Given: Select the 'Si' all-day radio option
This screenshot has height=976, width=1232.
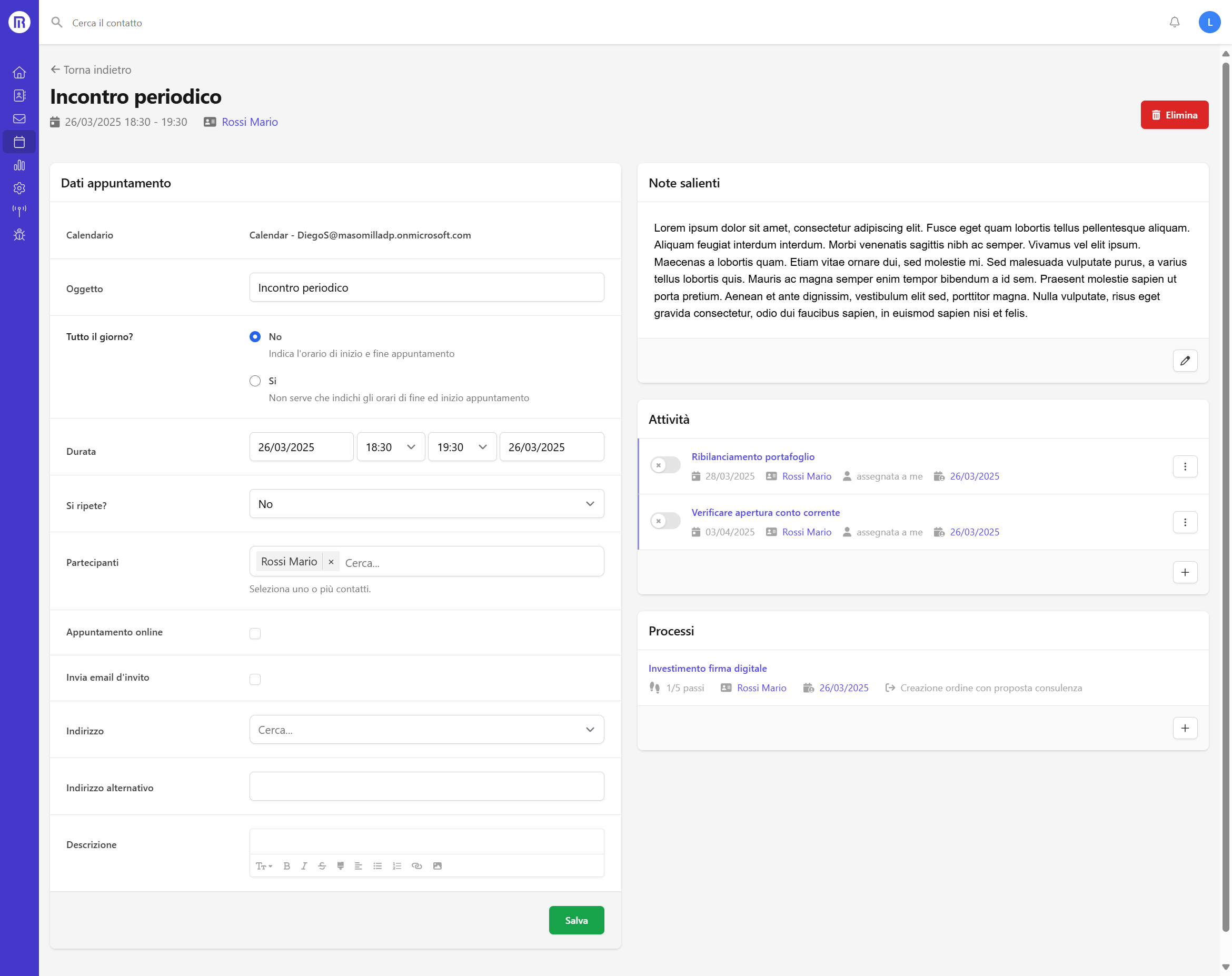Looking at the screenshot, I should point(255,381).
